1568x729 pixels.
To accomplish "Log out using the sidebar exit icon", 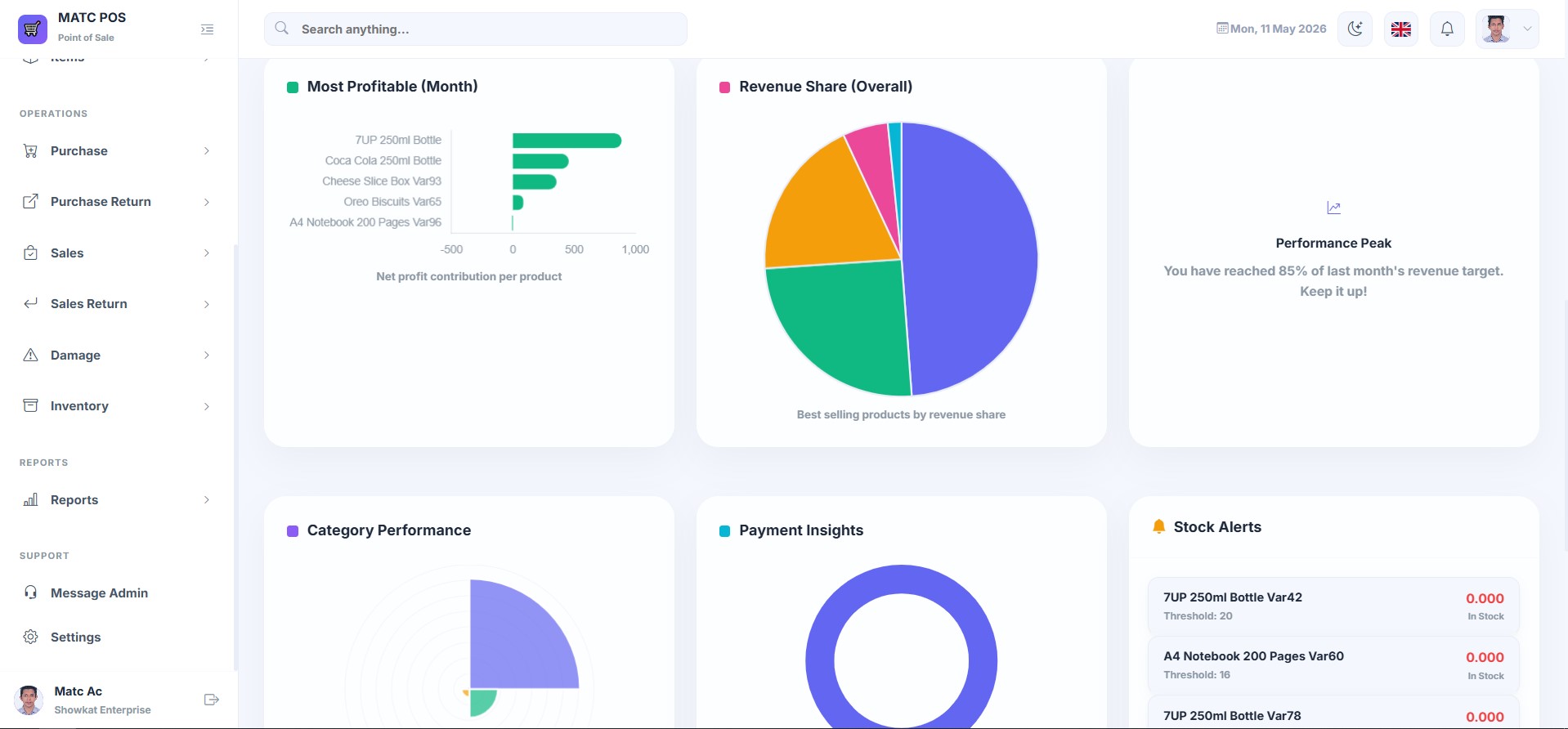I will pos(212,700).
